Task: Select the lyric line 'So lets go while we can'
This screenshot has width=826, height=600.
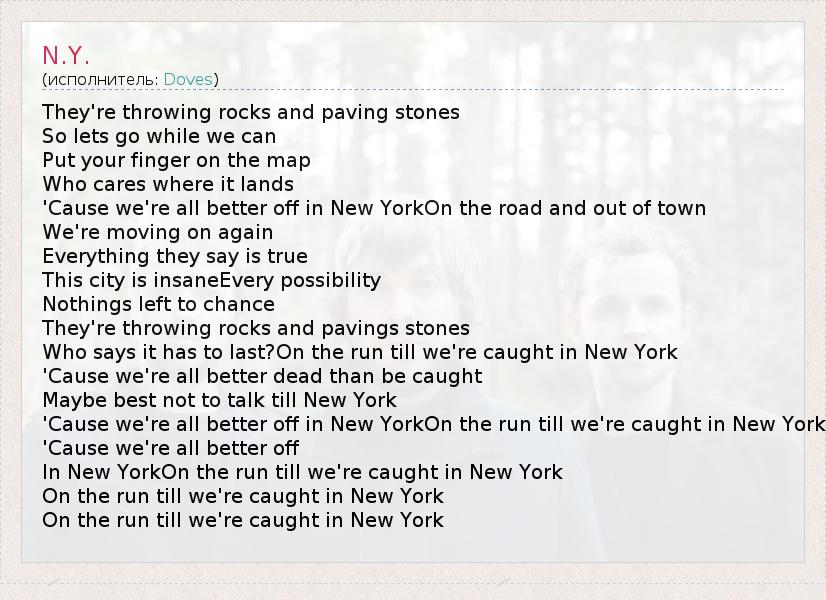Action: click(159, 136)
